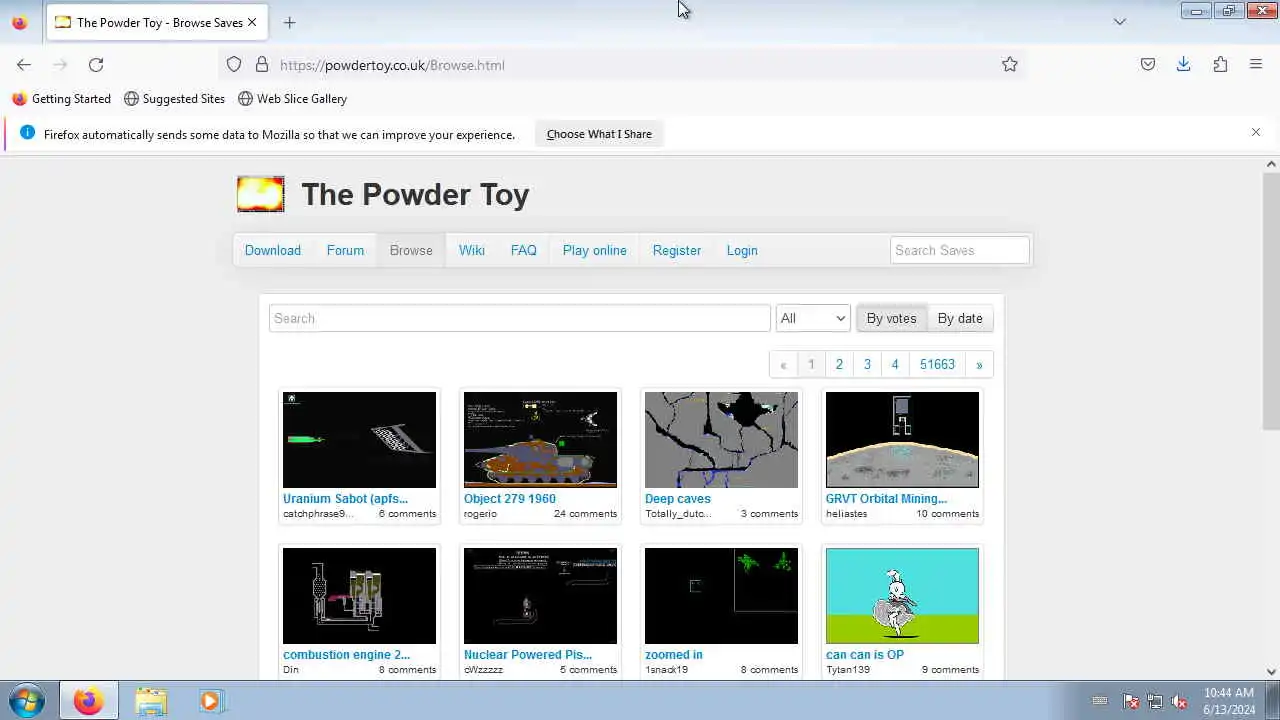Click the Uranium Sabot (apfs... title link
The height and width of the screenshot is (720, 1280).
click(345, 498)
